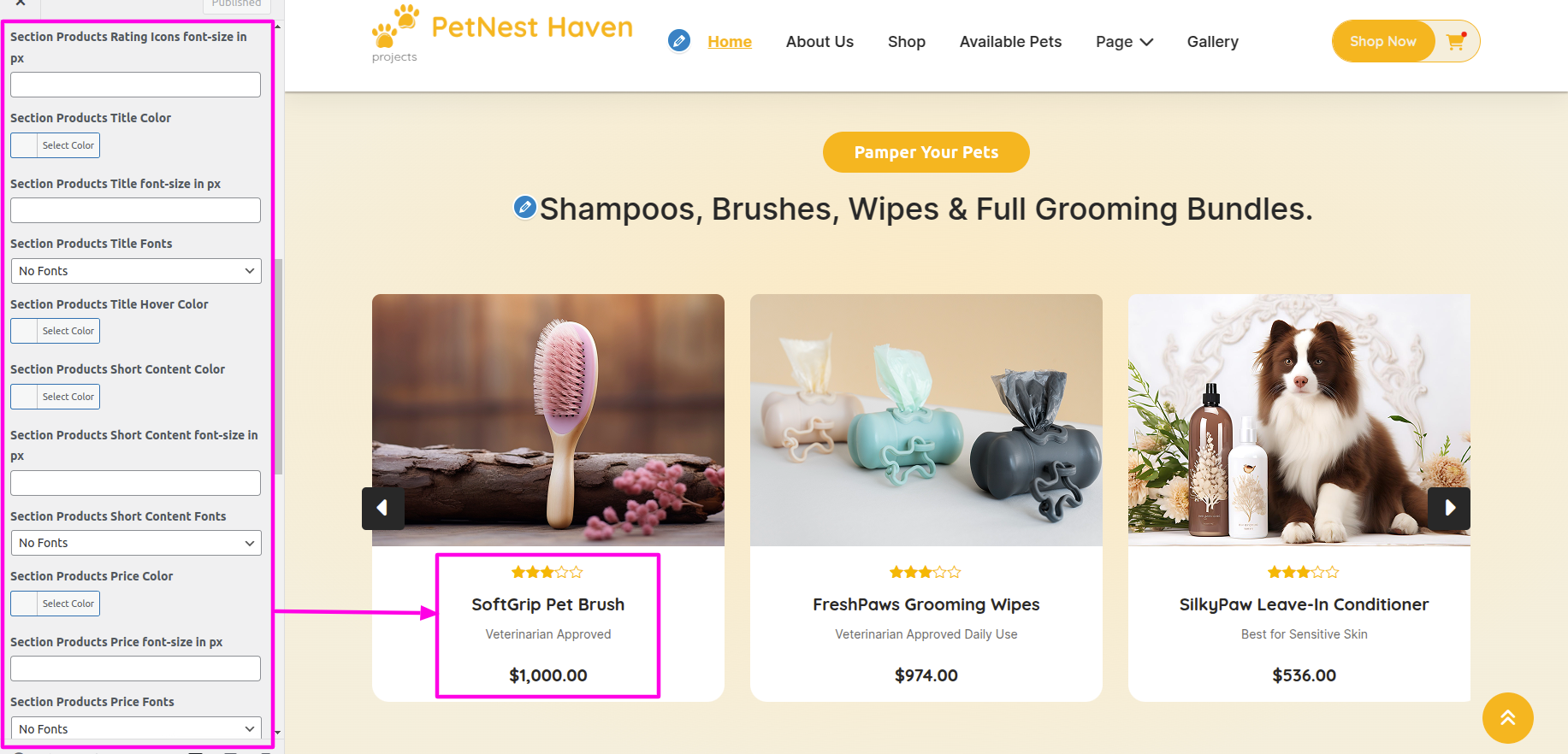Viewport: 1568px width, 754px height.
Task: Click the scroll-to-top arrow button
Action: point(1507,718)
